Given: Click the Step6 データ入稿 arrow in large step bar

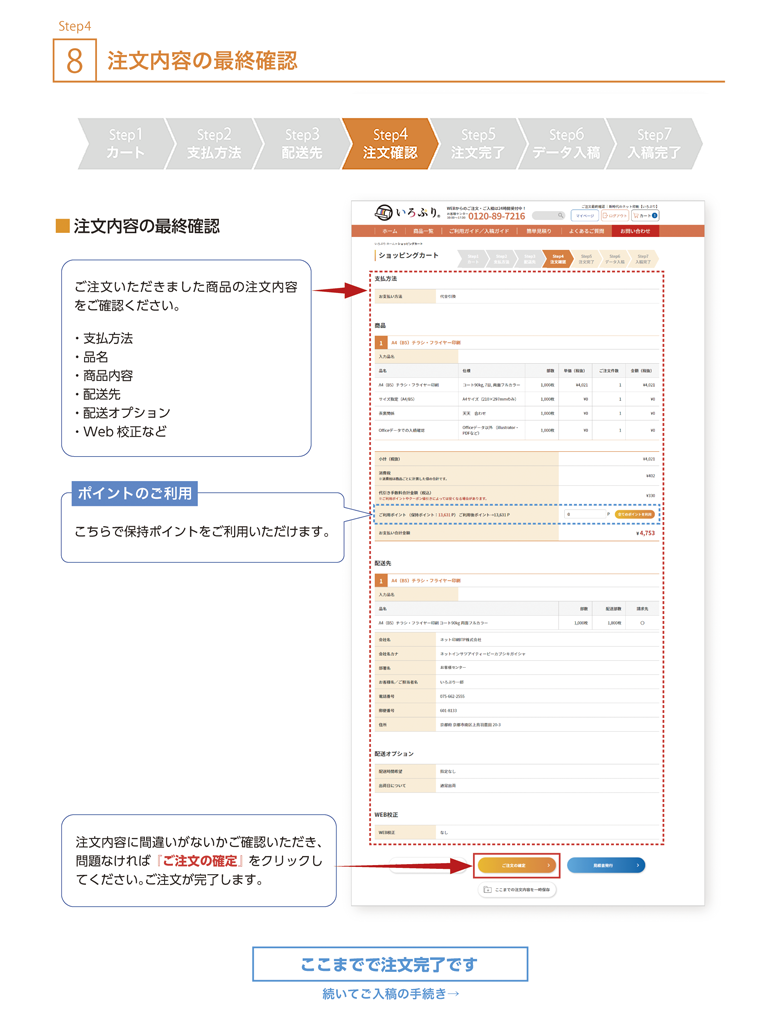Looking at the screenshot, I should (566, 144).
